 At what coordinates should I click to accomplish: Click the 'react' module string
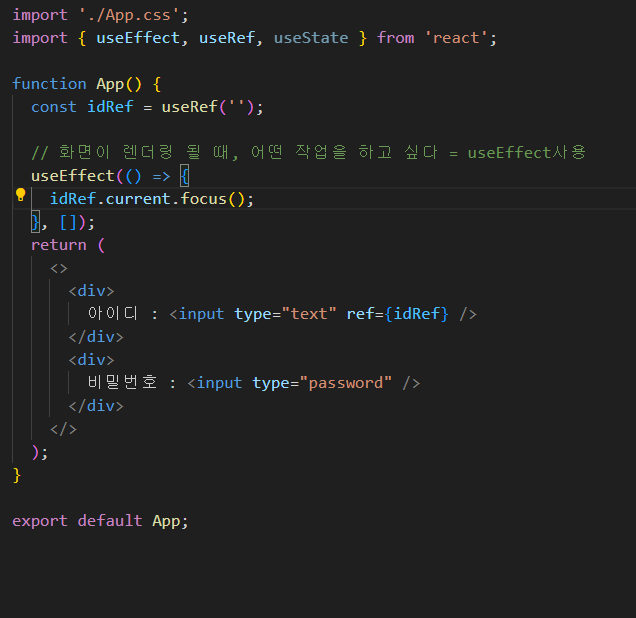[x=456, y=38]
